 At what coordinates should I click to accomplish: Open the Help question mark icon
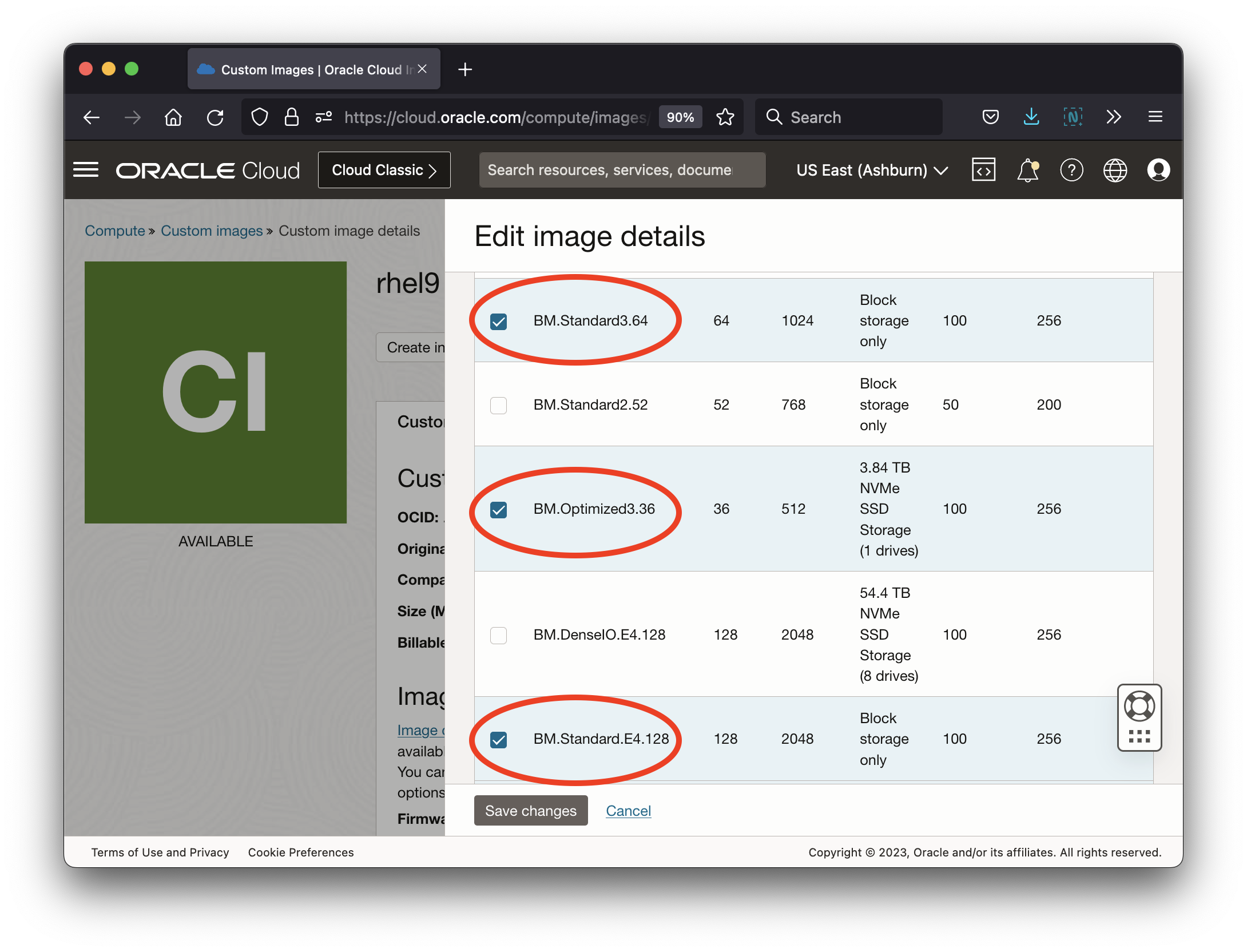tap(1072, 169)
